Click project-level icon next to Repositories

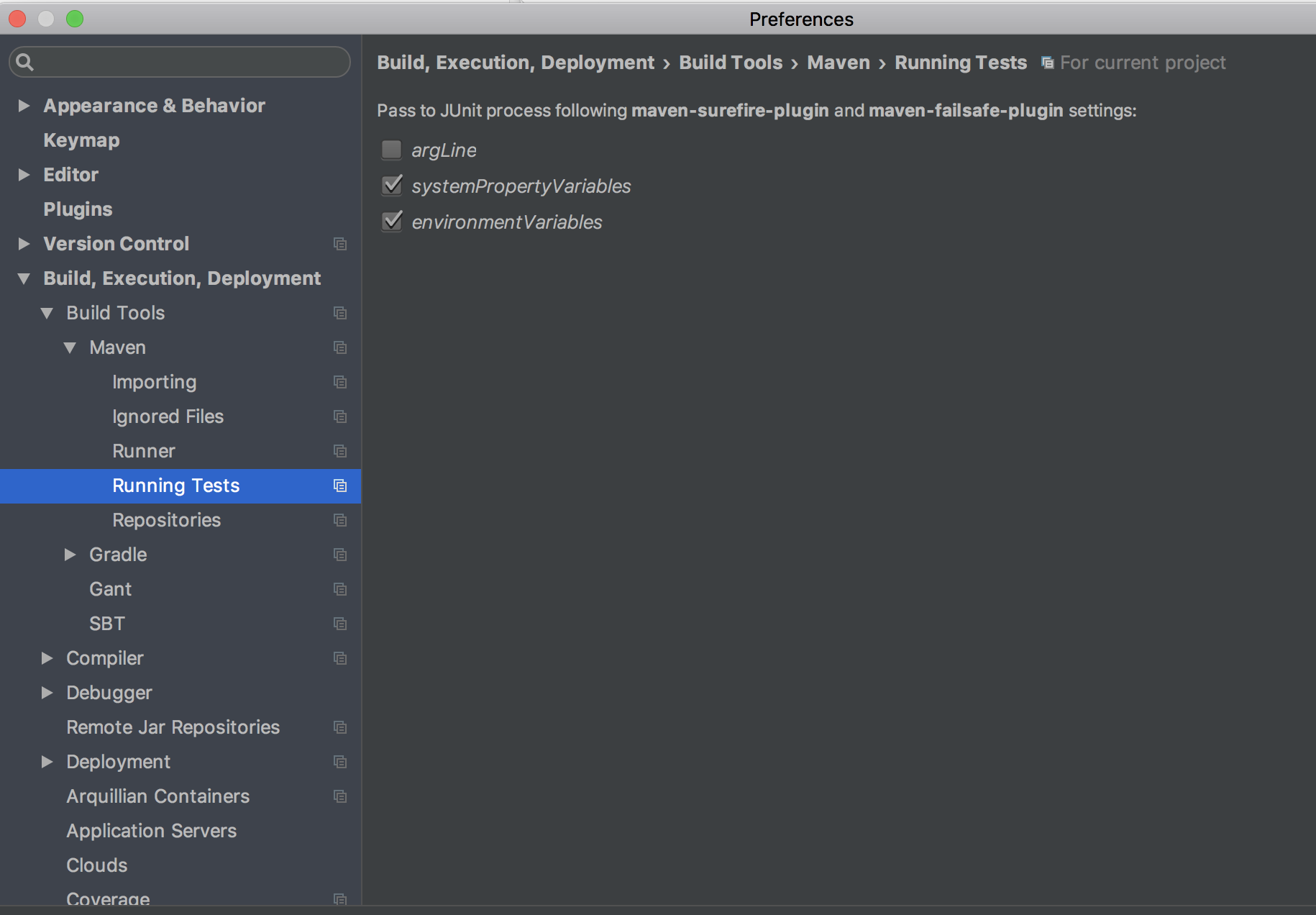(x=340, y=520)
